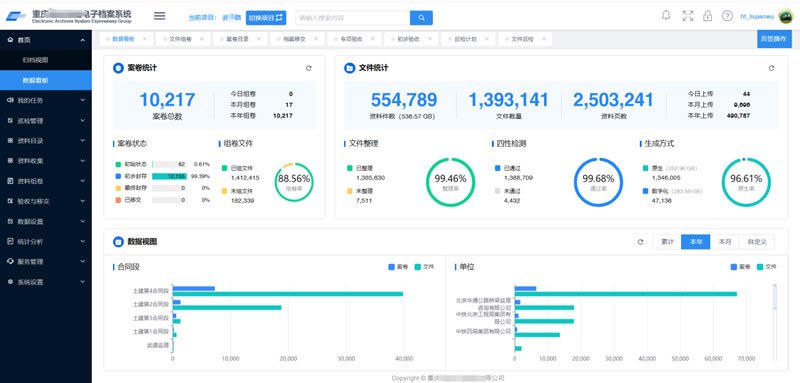Select the 本月 time range

point(724,242)
